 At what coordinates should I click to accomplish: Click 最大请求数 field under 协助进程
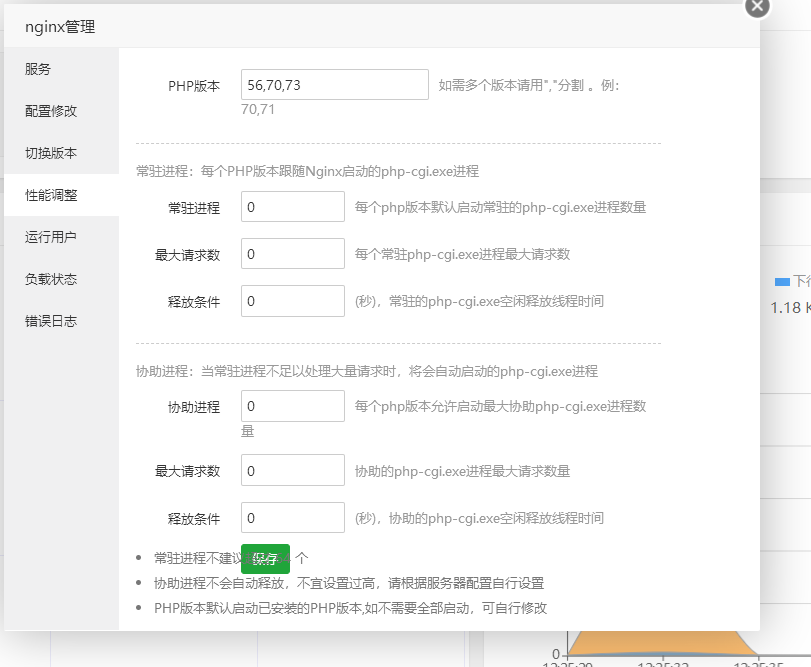pyautogui.click(x=293, y=471)
